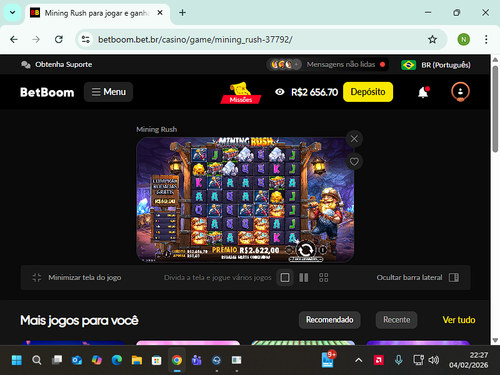Open unread messages (Mensagens não lidas)
500x375 pixels.
[328, 64]
